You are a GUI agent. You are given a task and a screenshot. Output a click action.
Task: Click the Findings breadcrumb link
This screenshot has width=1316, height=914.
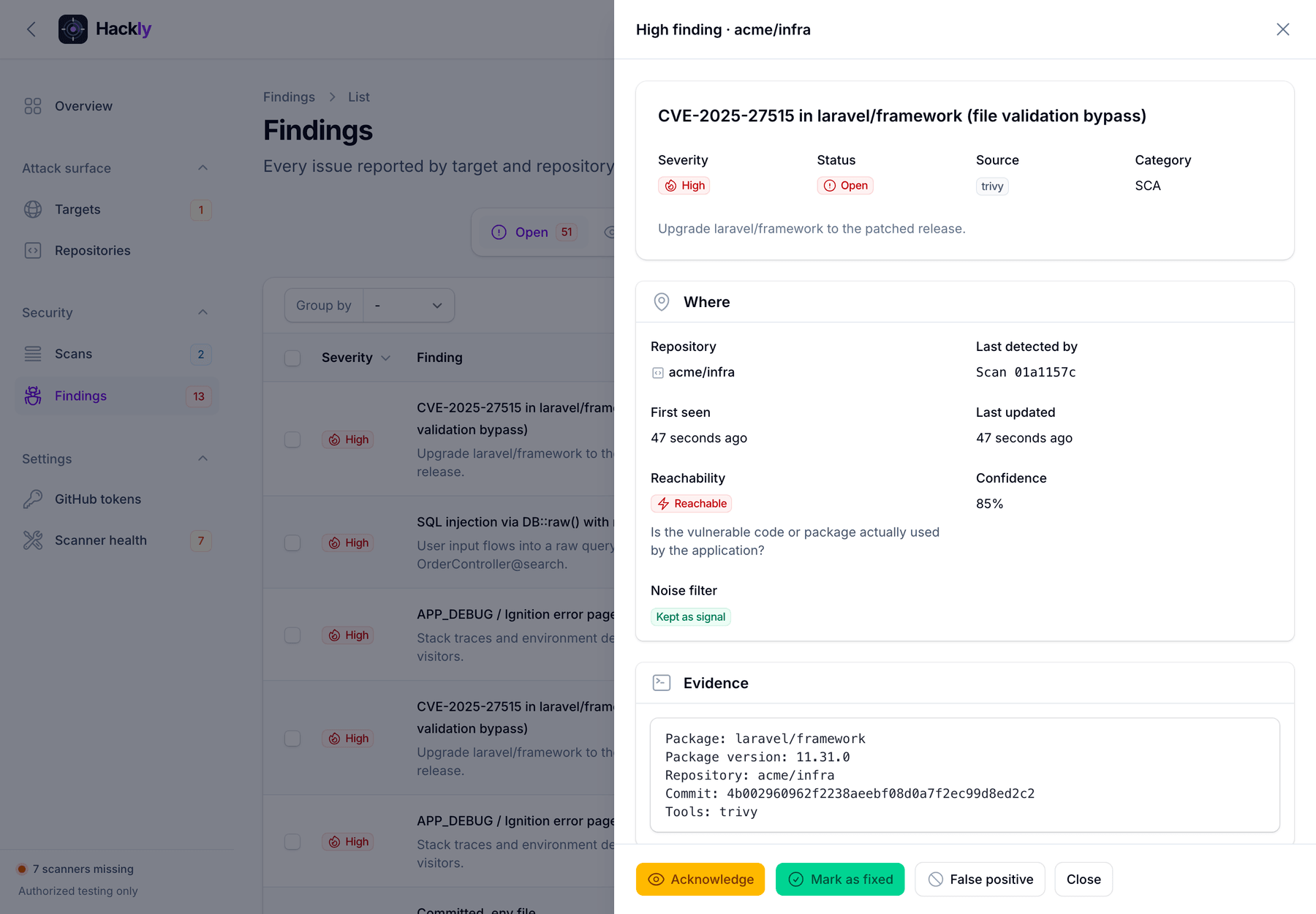pos(289,97)
